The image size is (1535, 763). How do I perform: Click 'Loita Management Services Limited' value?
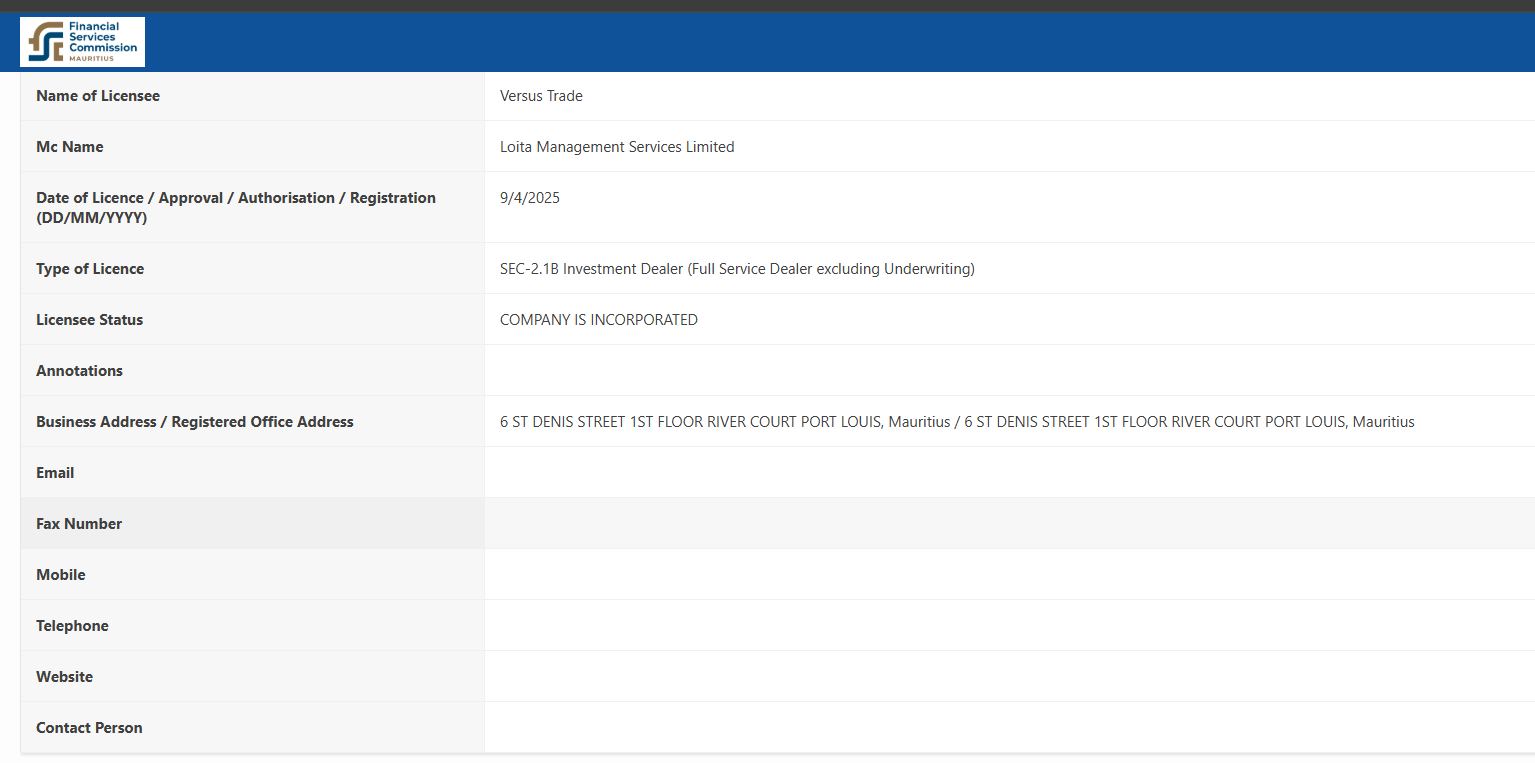coord(617,147)
